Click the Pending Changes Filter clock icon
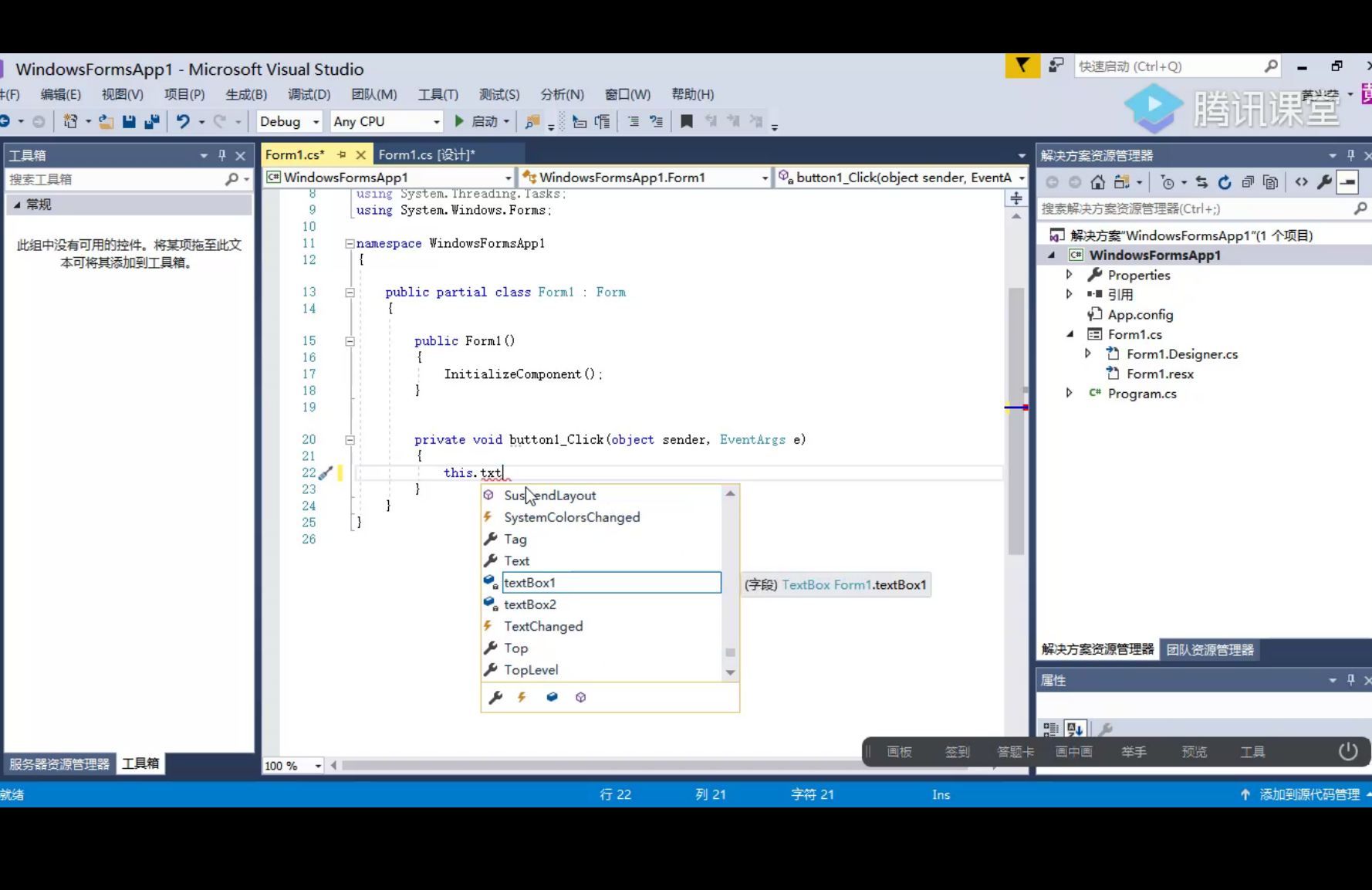 coord(1168,183)
